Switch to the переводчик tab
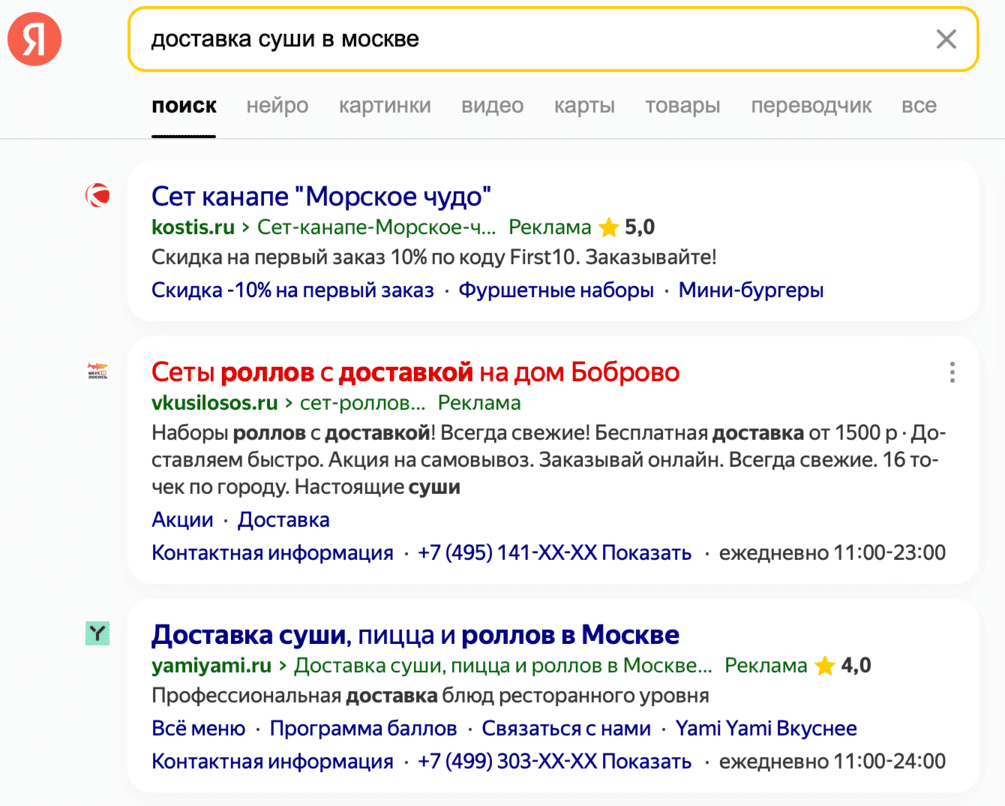Screen dimensions: 1005x806 click(x=811, y=105)
